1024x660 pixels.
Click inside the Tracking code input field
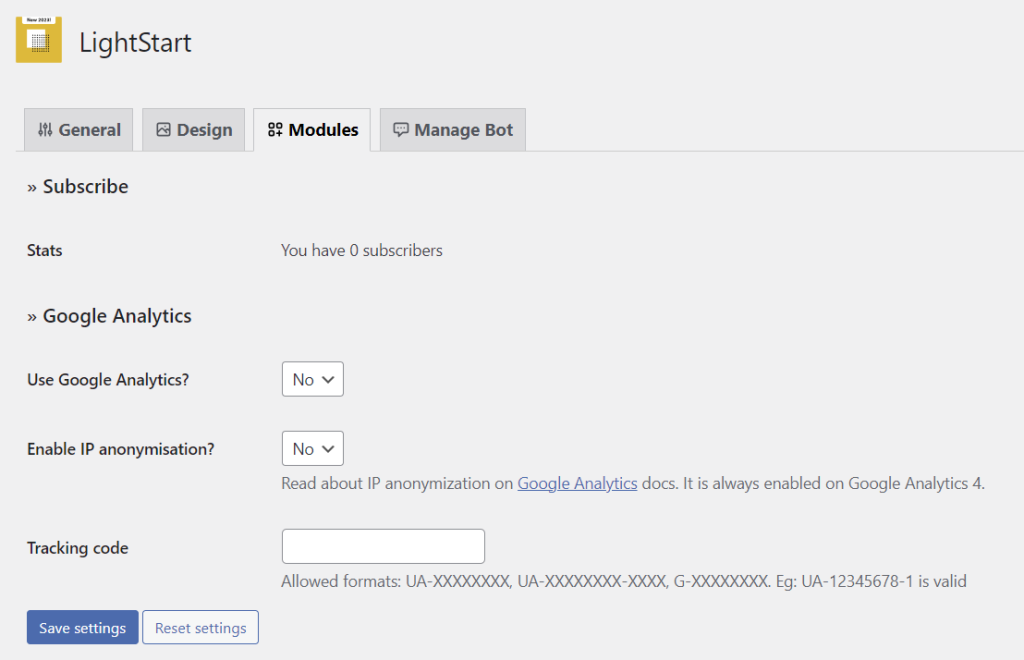[383, 546]
